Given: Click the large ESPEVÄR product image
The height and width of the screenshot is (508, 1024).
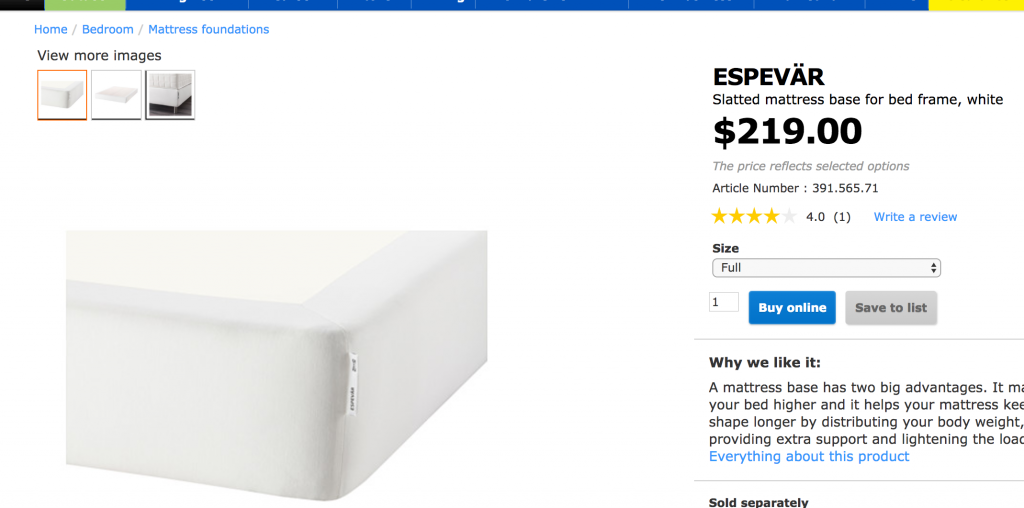Looking at the screenshot, I should pyautogui.click(x=276, y=360).
